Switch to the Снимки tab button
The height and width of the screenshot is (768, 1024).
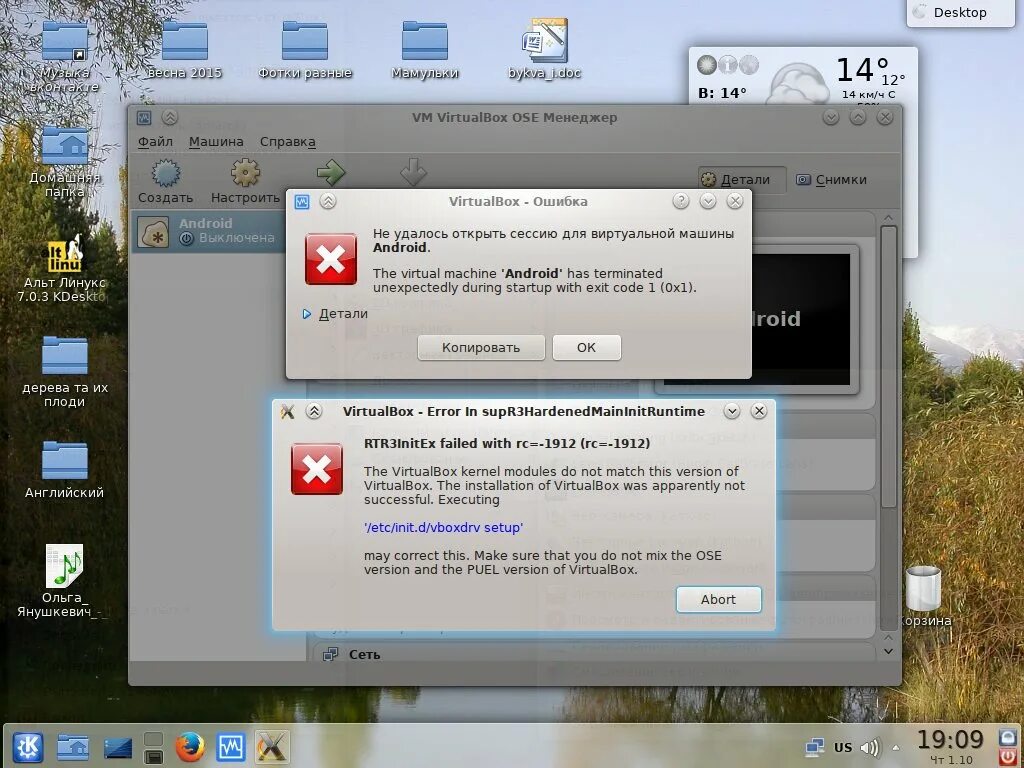click(x=831, y=180)
